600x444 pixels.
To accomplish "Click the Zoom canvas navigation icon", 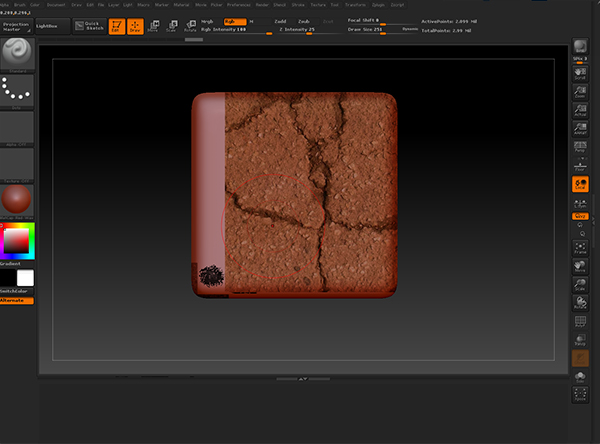I will coord(580,92).
